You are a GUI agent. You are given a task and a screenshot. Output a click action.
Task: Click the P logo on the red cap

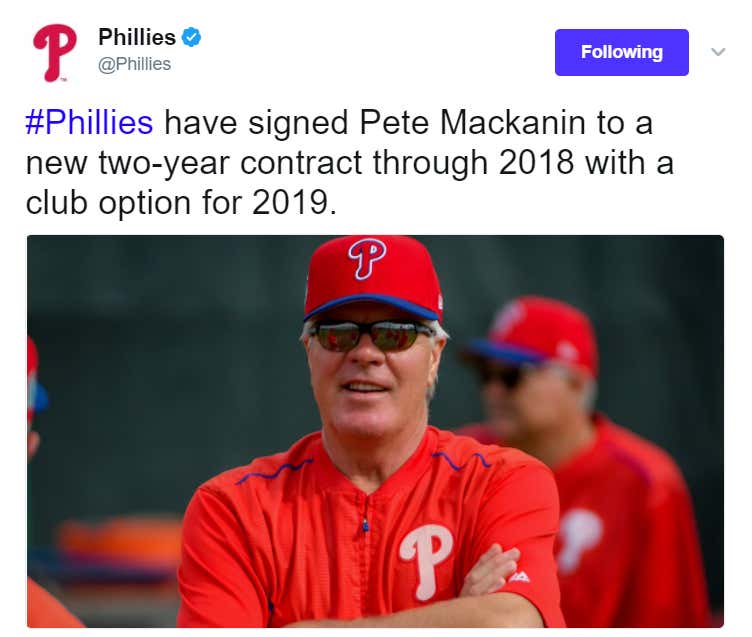[367, 259]
